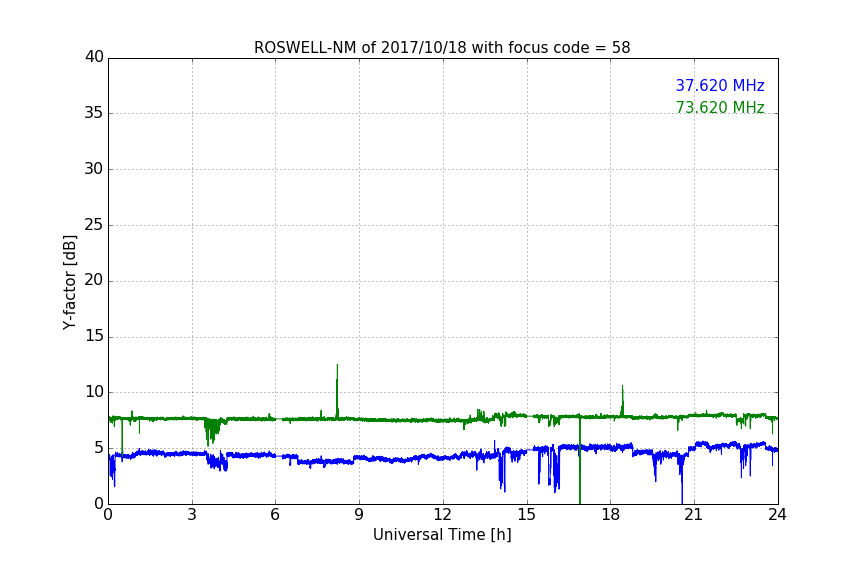Click the x-axis tick label '9'
This screenshot has height=576, width=864.
(x=359, y=515)
